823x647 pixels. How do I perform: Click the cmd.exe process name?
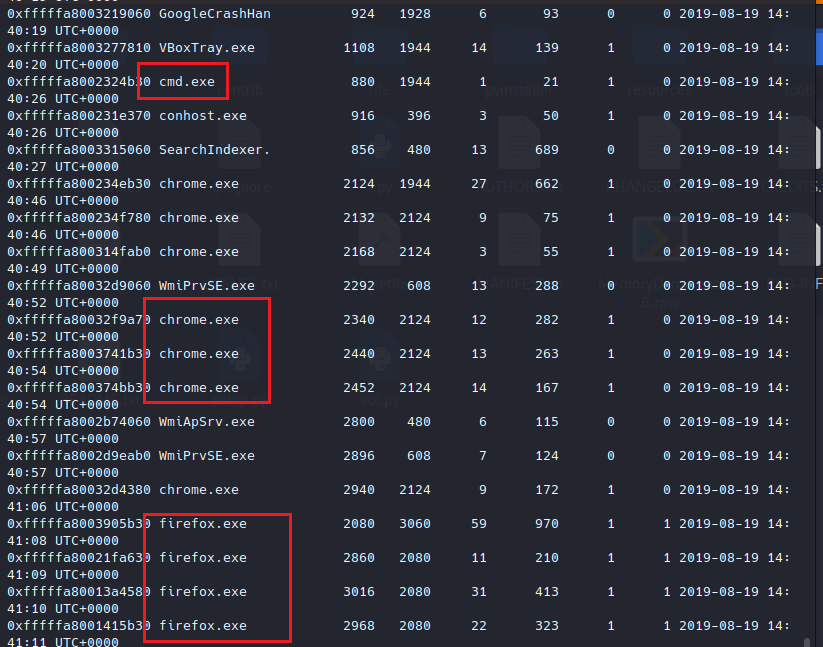click(x=187, y=82)
